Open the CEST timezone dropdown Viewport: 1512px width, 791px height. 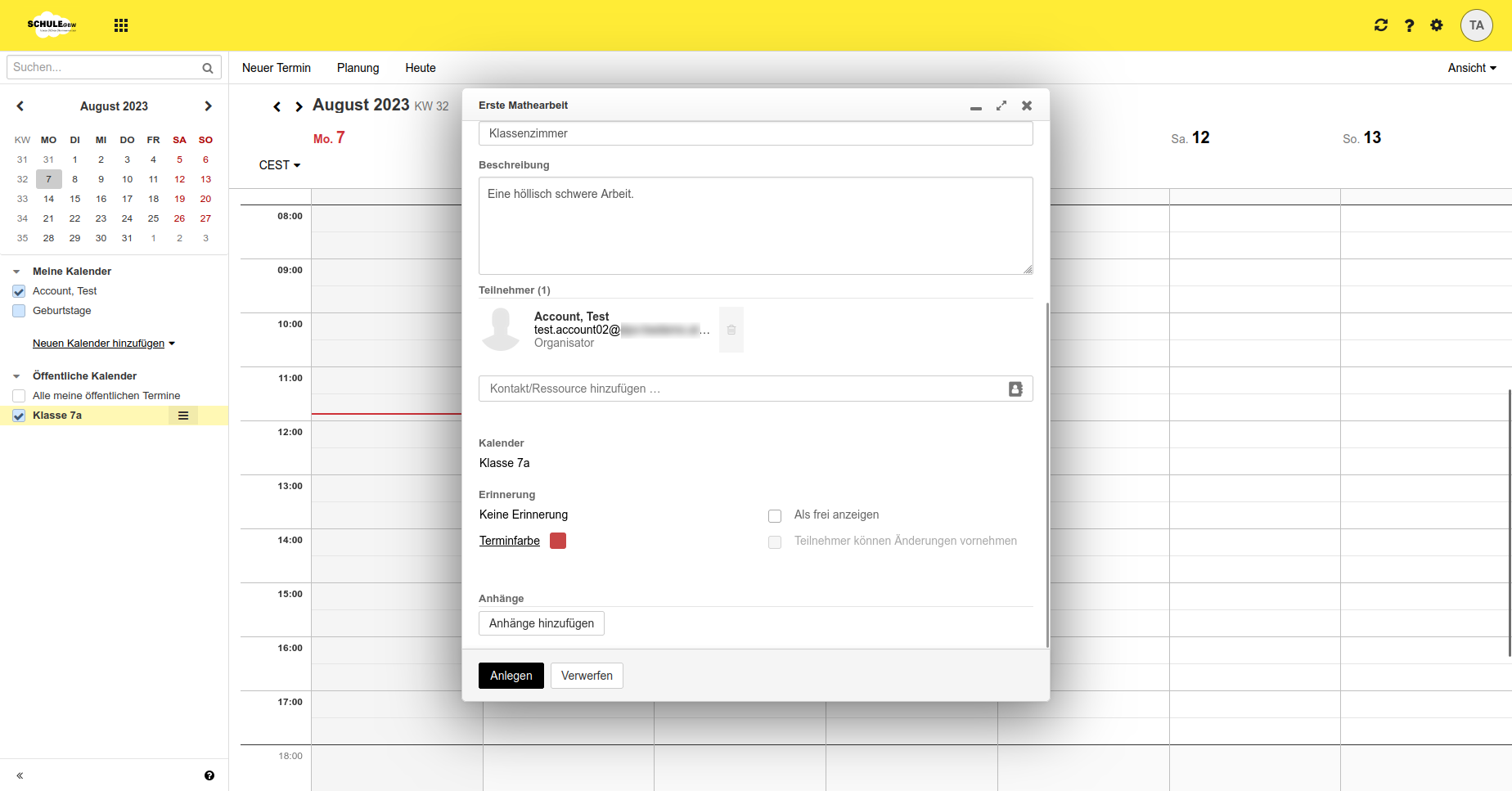(x=280, y=165)
